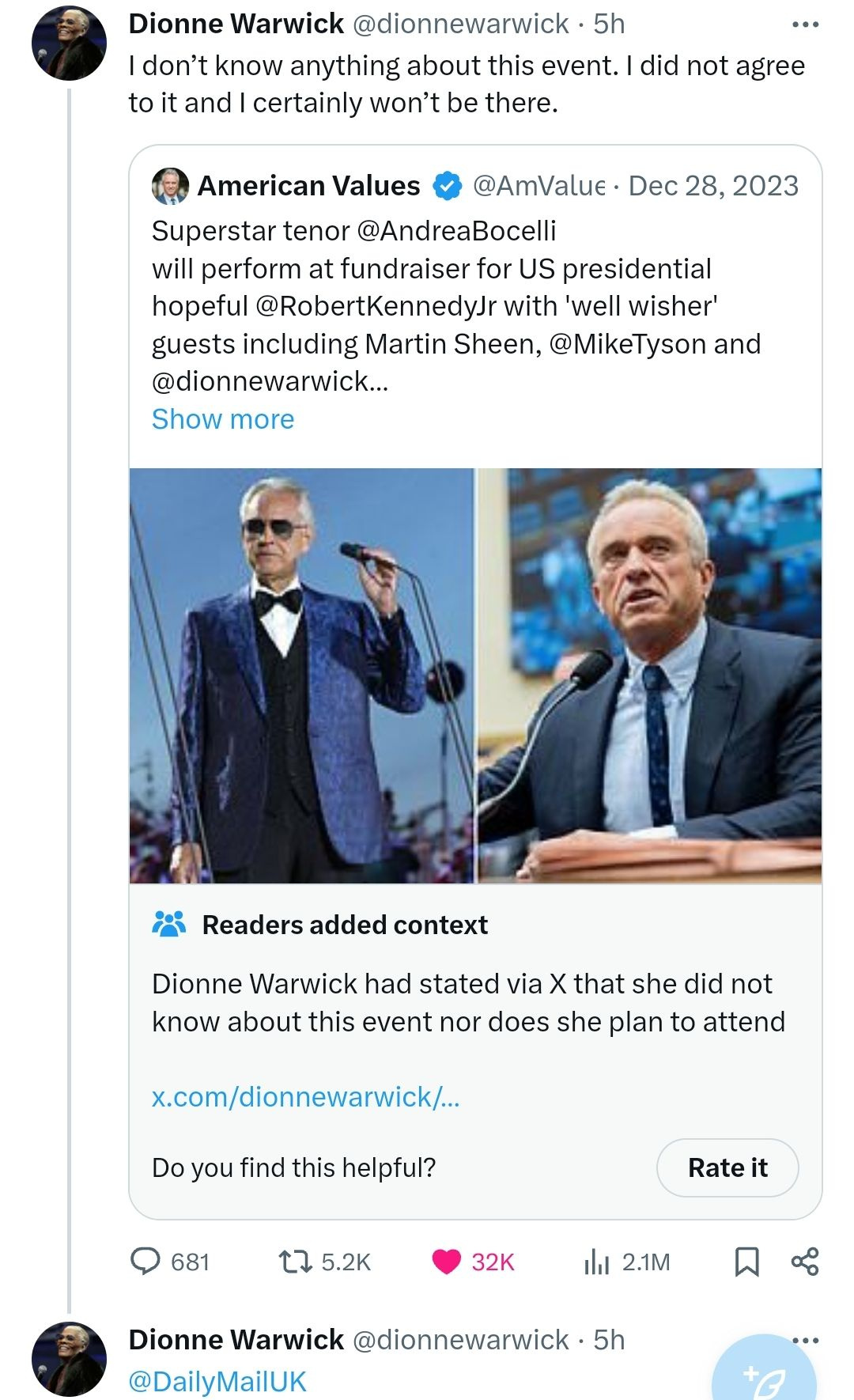View the photo of man at microphone desk
The height and width of the screenshot is (1400, 854).
pos(650,675)
